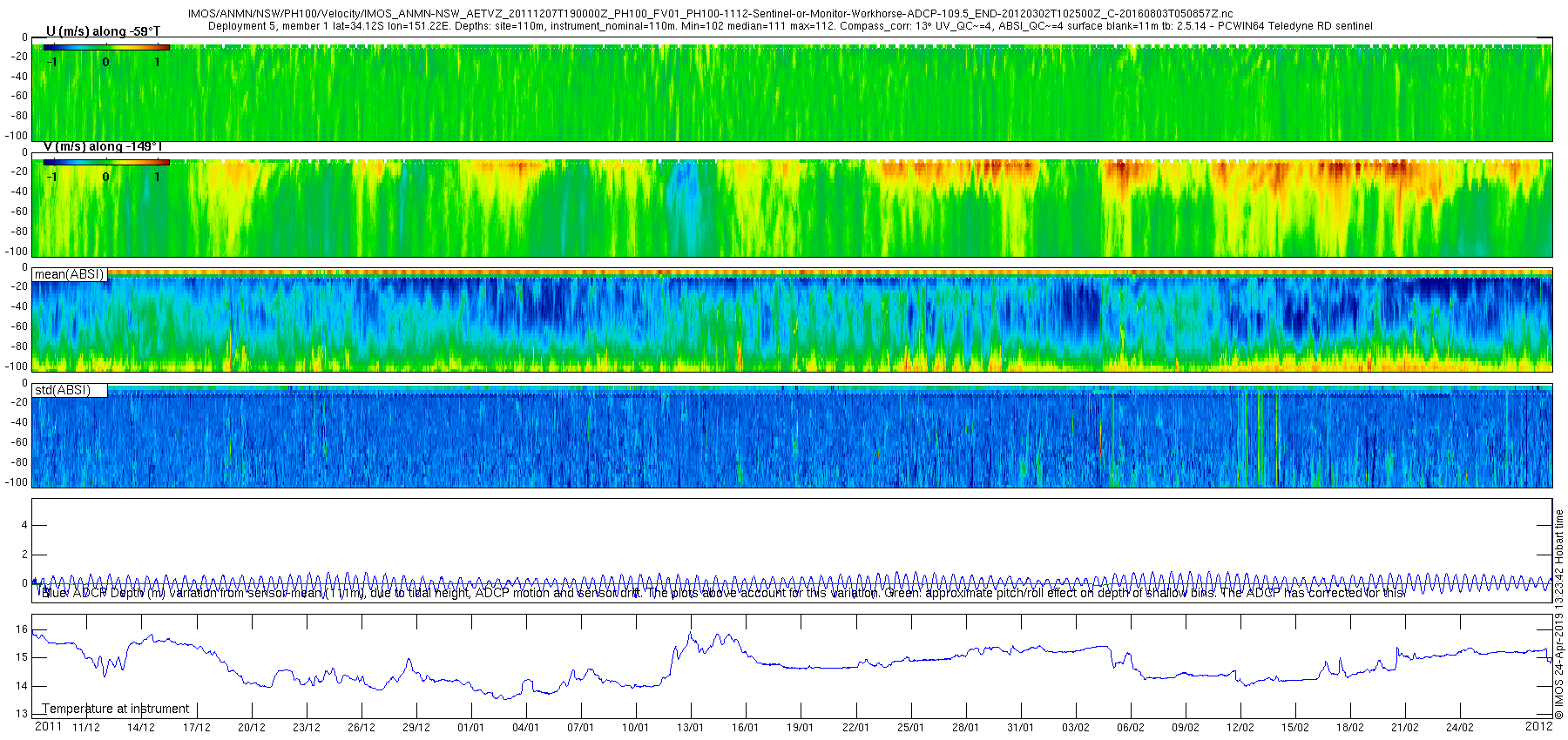Click the '29/12' date tick label
The height and width of the screenshot is (740, 1568).
pyautogui.click(x=416, y=728)
